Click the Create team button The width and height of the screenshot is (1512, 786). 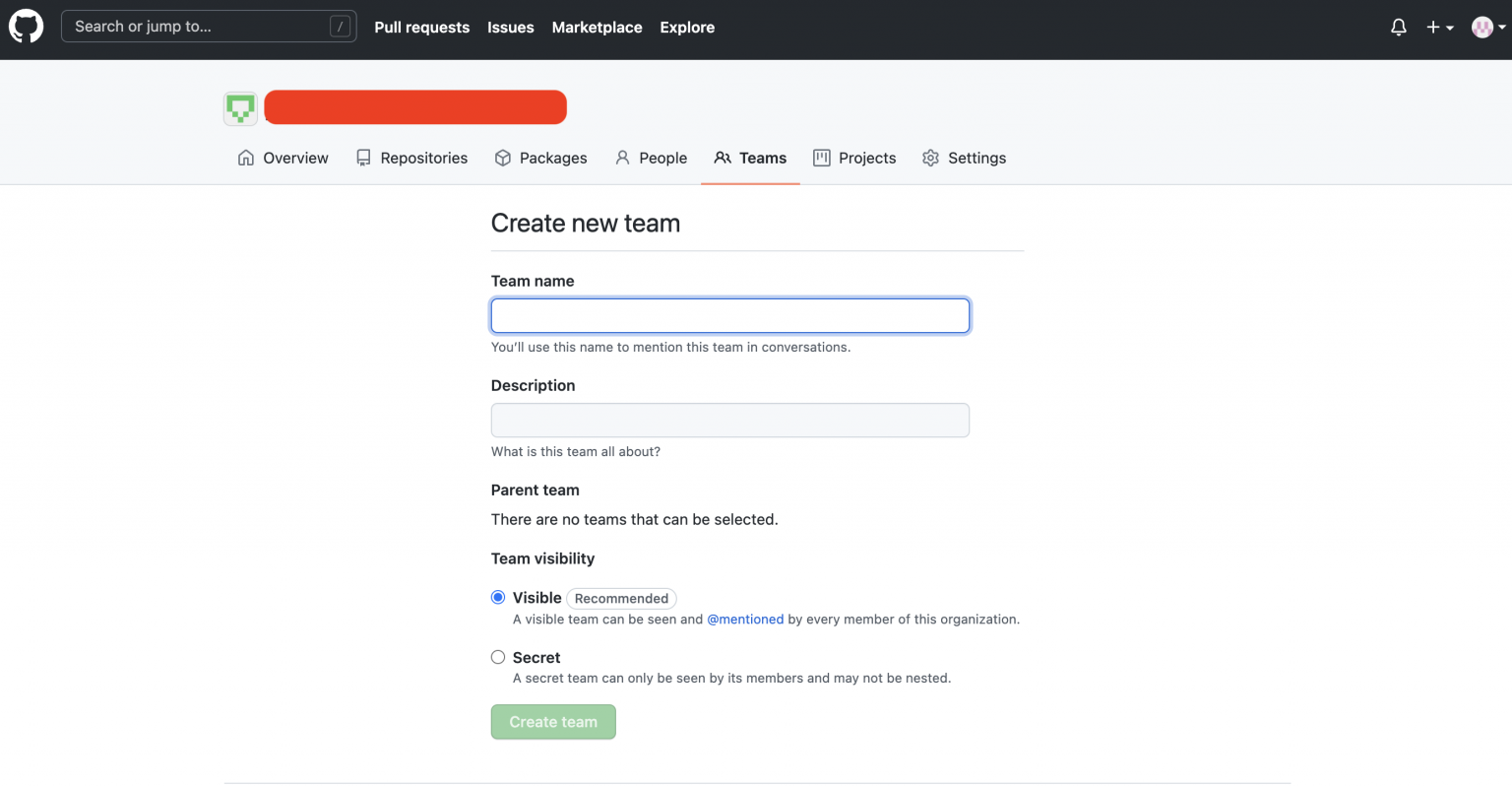pos(552,721)
